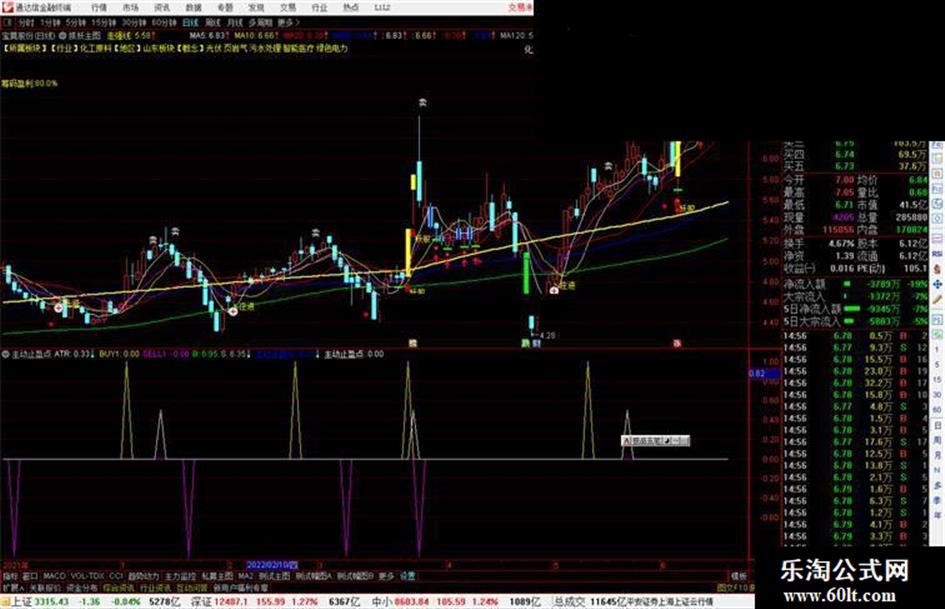The height and width of the screenshot is (609, 945).
Task: Select the 1分钟 period tab
Action: click(50, 22)
